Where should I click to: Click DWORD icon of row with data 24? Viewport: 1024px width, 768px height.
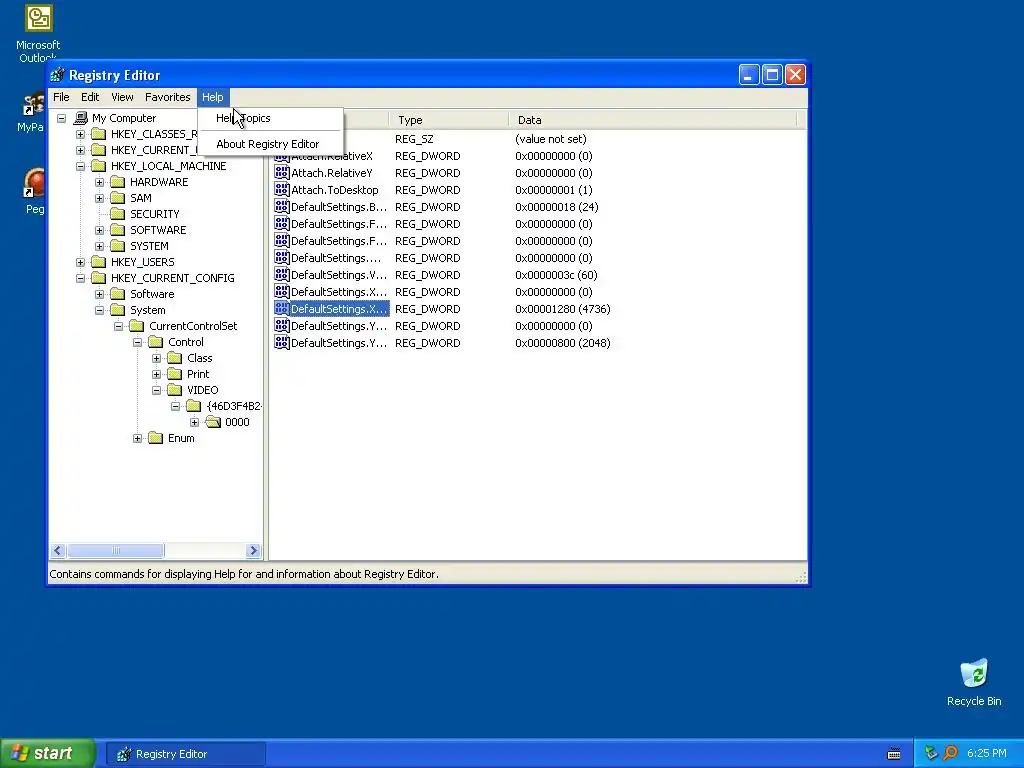coord(281,206)
